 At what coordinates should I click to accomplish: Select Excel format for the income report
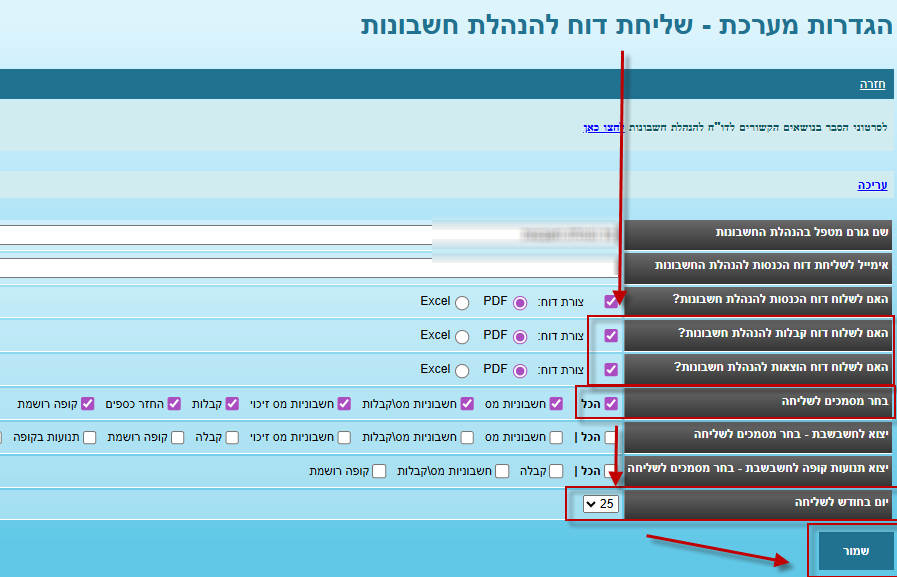pos(462,302)
